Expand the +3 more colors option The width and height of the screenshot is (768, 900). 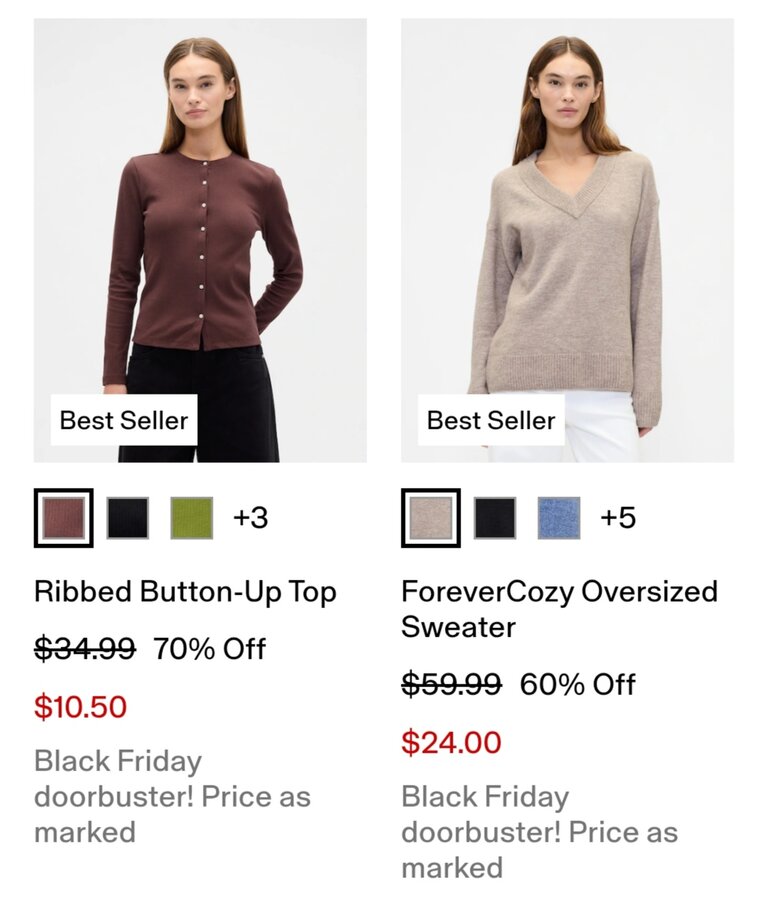pyautogui.click(x=250, y=518)
